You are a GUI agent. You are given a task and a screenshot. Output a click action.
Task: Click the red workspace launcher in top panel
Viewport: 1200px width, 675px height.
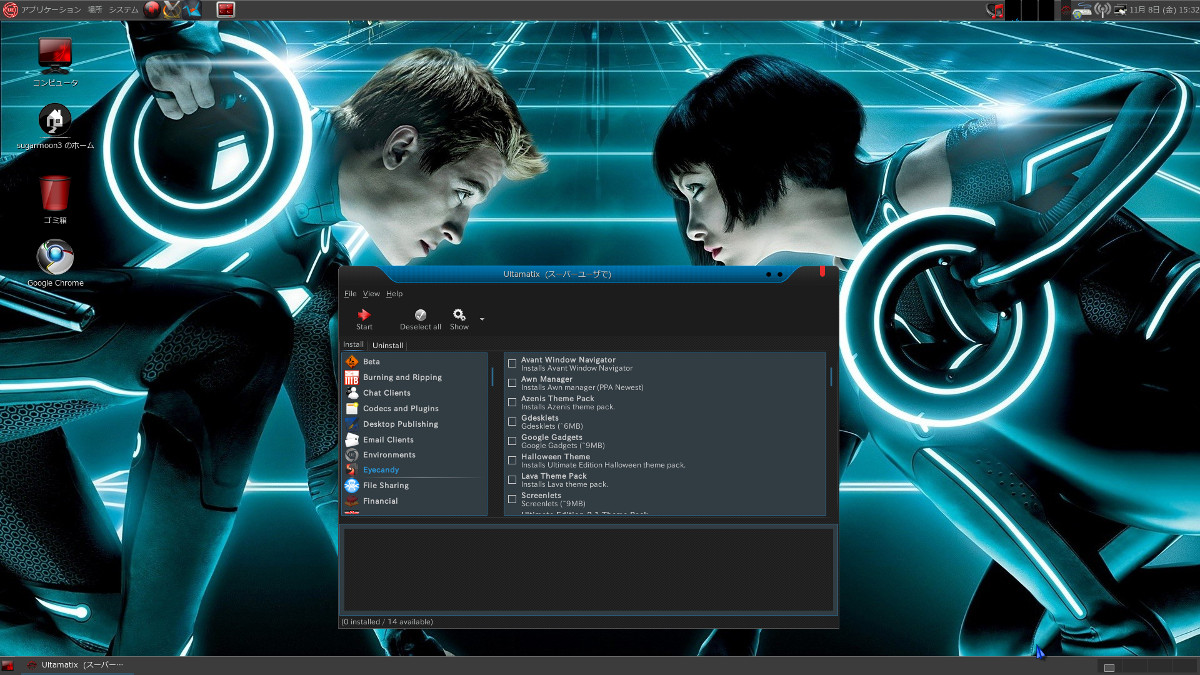point(226,10)
